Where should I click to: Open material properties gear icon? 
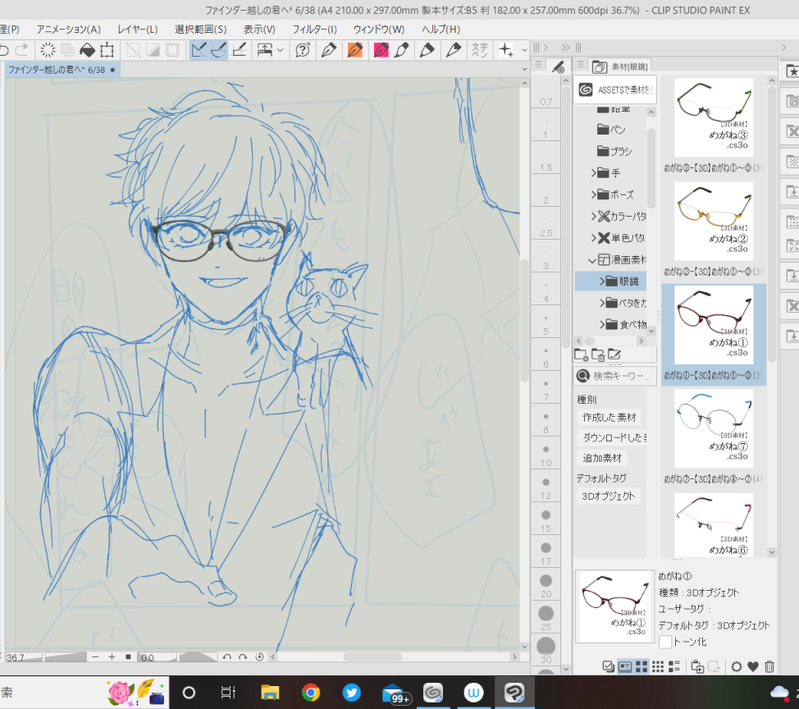coord(736,666)
